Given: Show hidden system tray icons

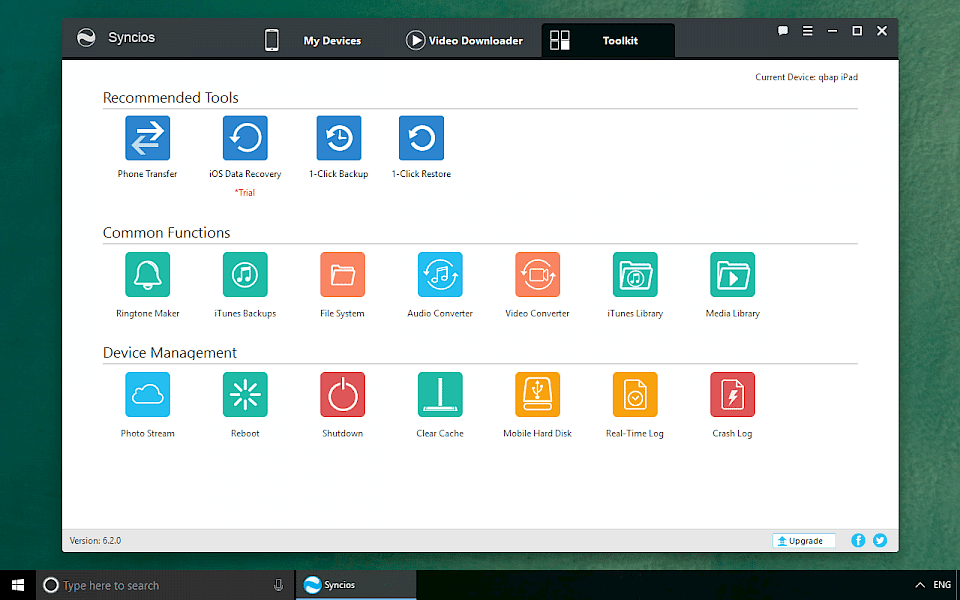Looking at the screenshot, I should pos(920,585).
